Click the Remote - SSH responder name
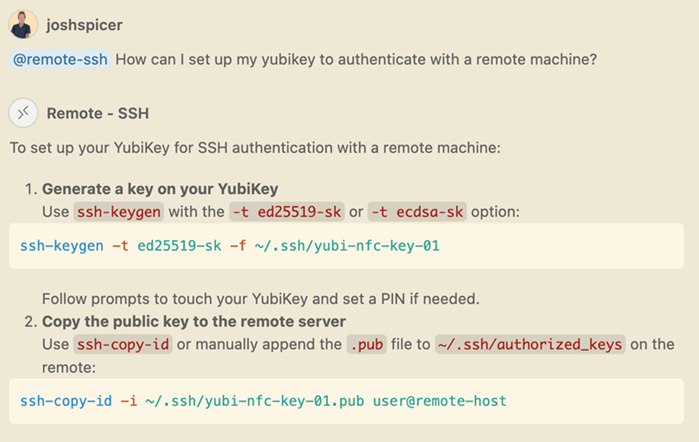The image size is (699, 442). (x=98, y=112)
